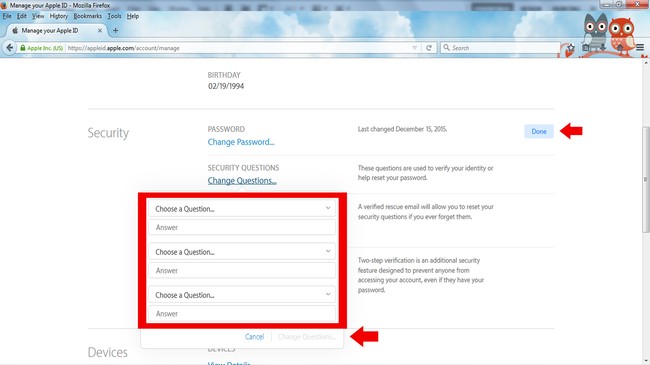Screen dimensions: 650x365
Task: Open the Bookmarks menu
Action: pyautogui.click(x=87, y=16)
